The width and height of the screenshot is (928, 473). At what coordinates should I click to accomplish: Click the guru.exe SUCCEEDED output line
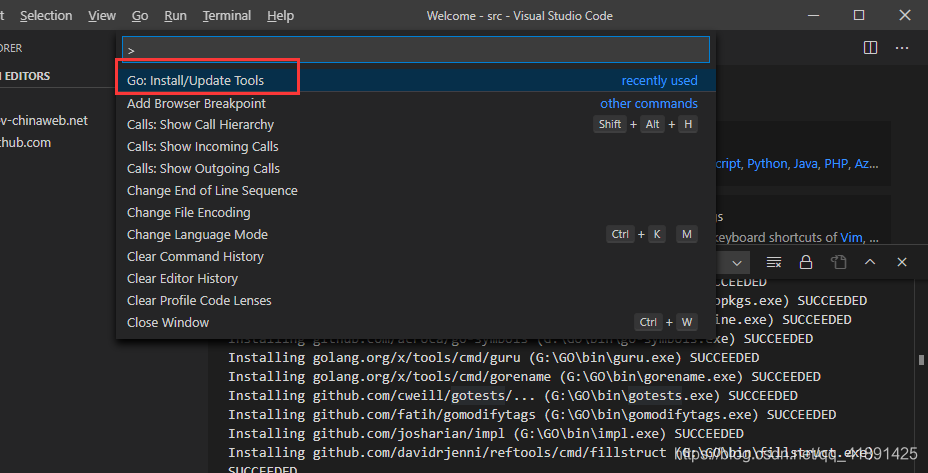click(494, 358)
